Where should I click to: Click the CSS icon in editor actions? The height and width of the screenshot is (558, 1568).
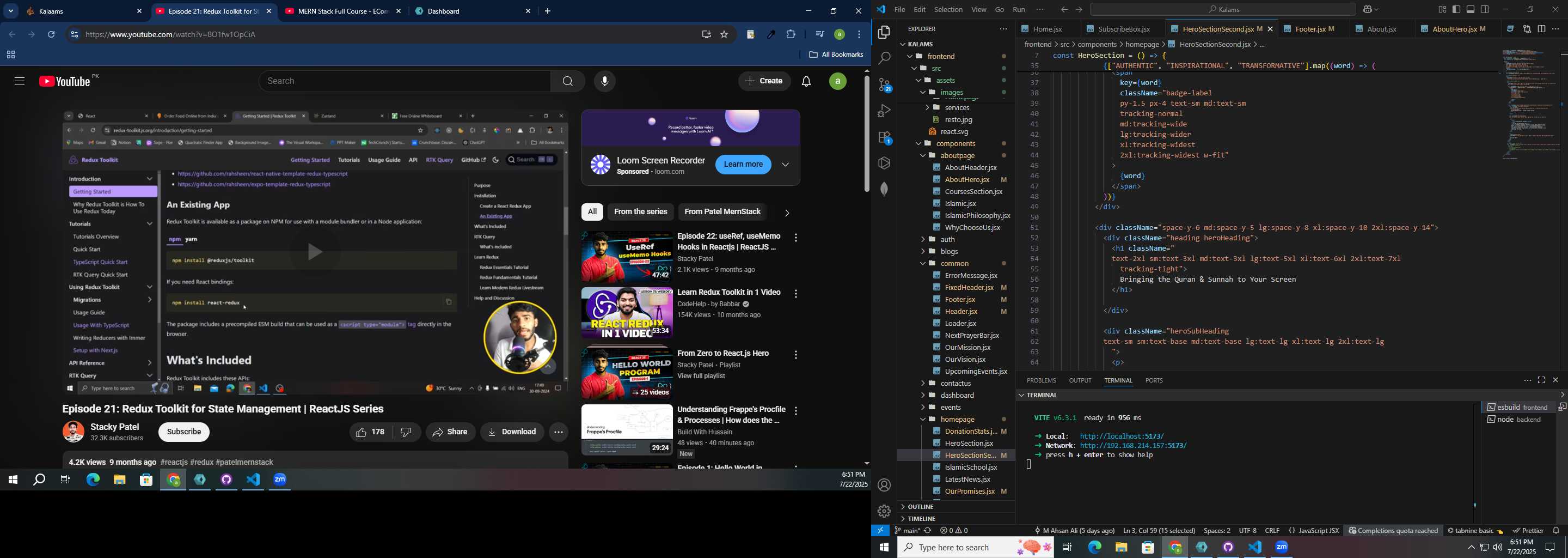point(1510,29)
